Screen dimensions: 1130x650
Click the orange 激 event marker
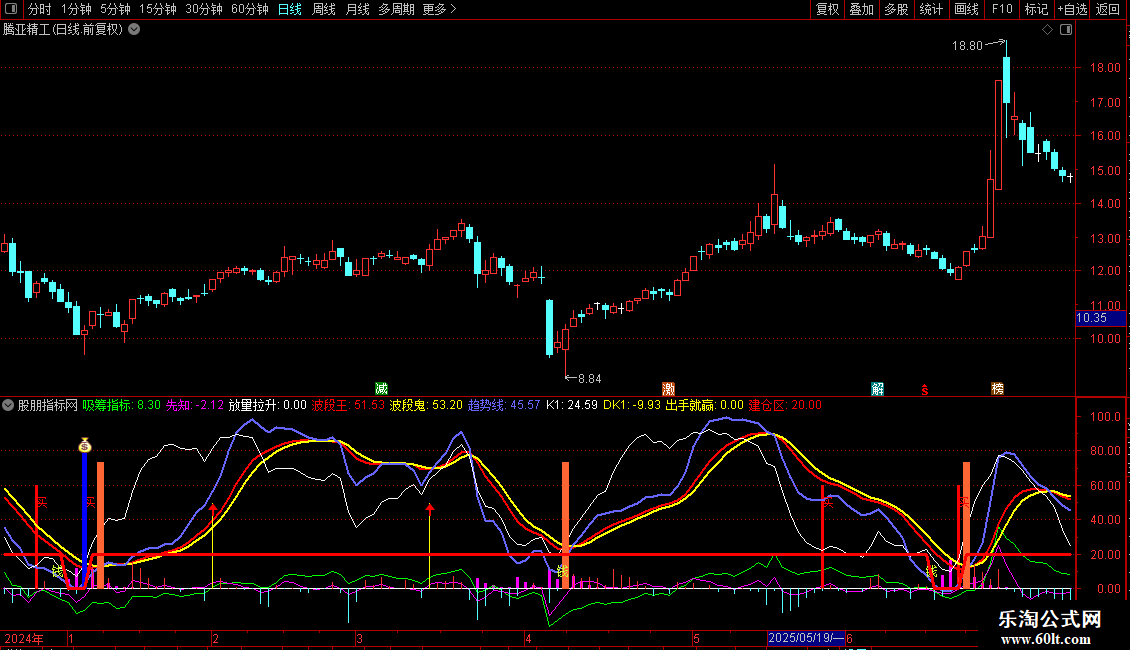(668, 389)
